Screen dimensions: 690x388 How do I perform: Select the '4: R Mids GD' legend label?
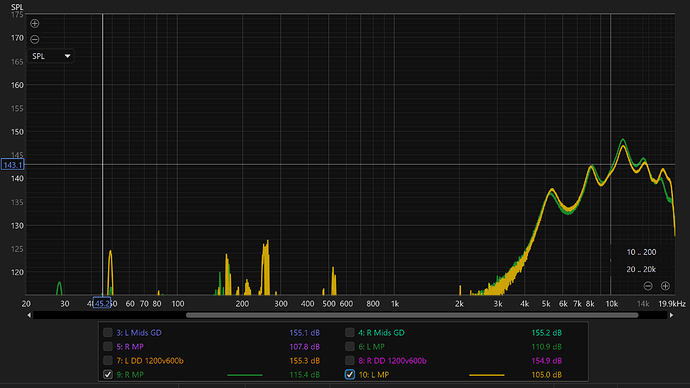pos(381,333)
